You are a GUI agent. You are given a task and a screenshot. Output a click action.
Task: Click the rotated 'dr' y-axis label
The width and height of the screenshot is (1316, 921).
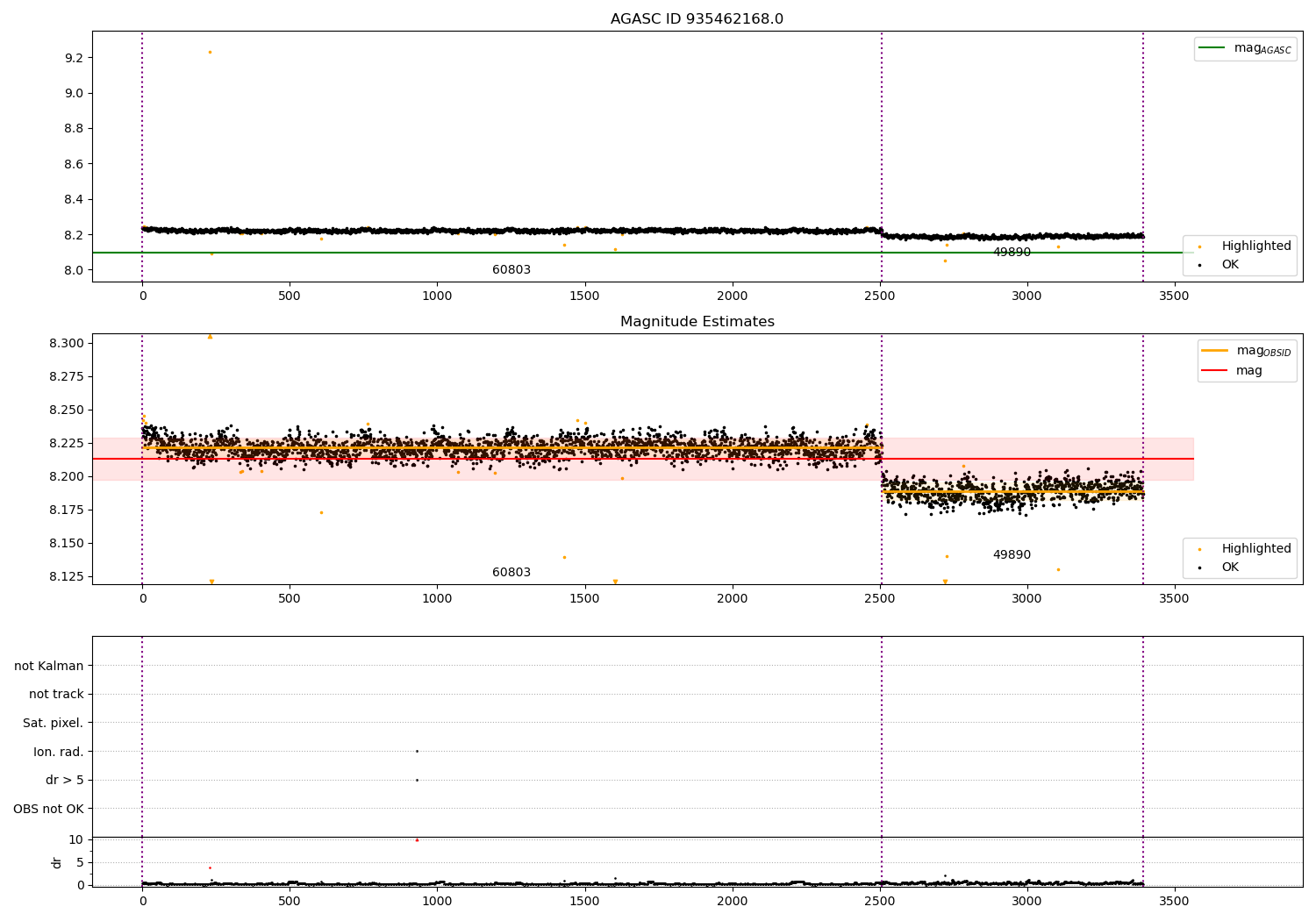click(57, 862)
